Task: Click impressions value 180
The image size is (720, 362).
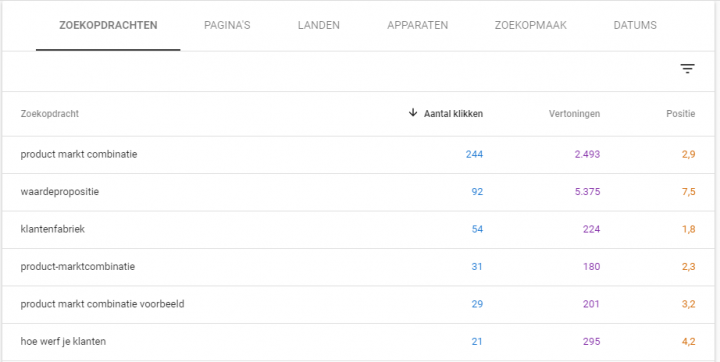Action: (x=591, y=266)
